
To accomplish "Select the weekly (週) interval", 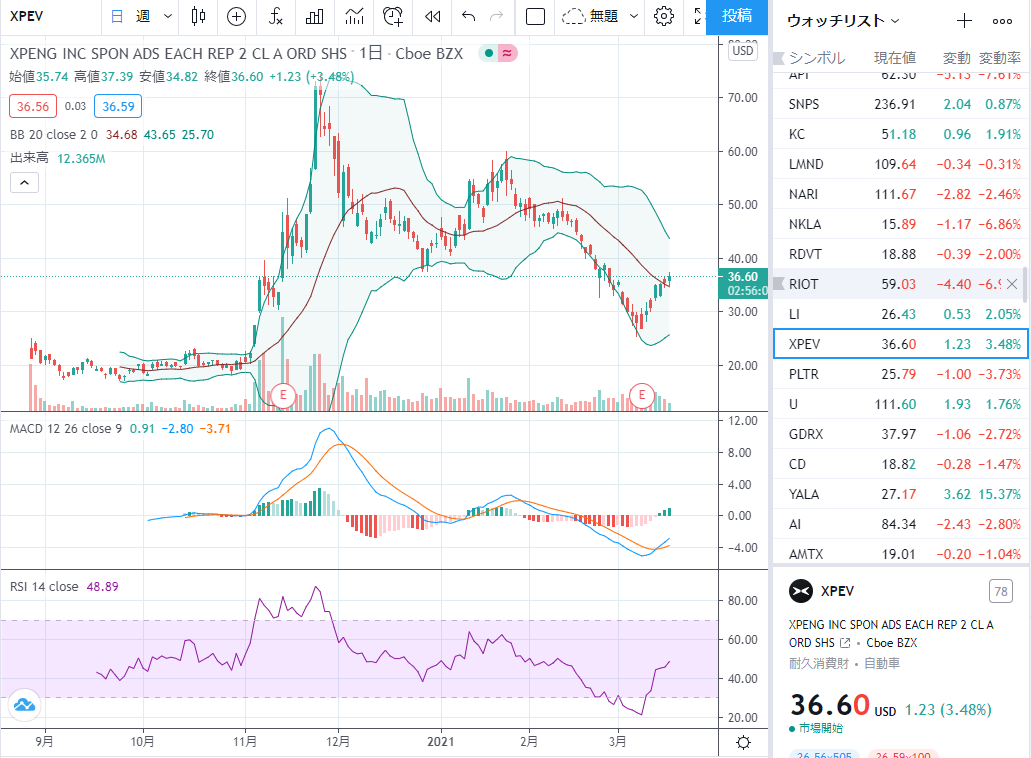I will (143, 16).
